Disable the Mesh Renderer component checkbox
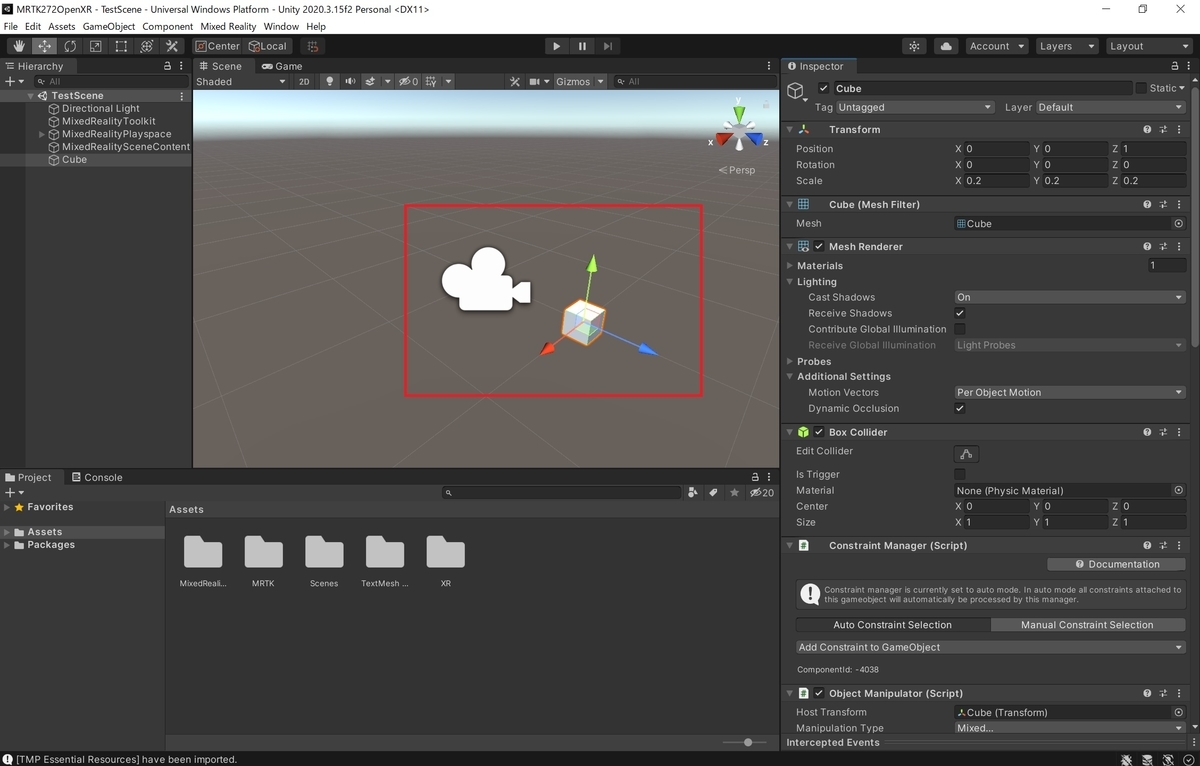 point(820,247)
